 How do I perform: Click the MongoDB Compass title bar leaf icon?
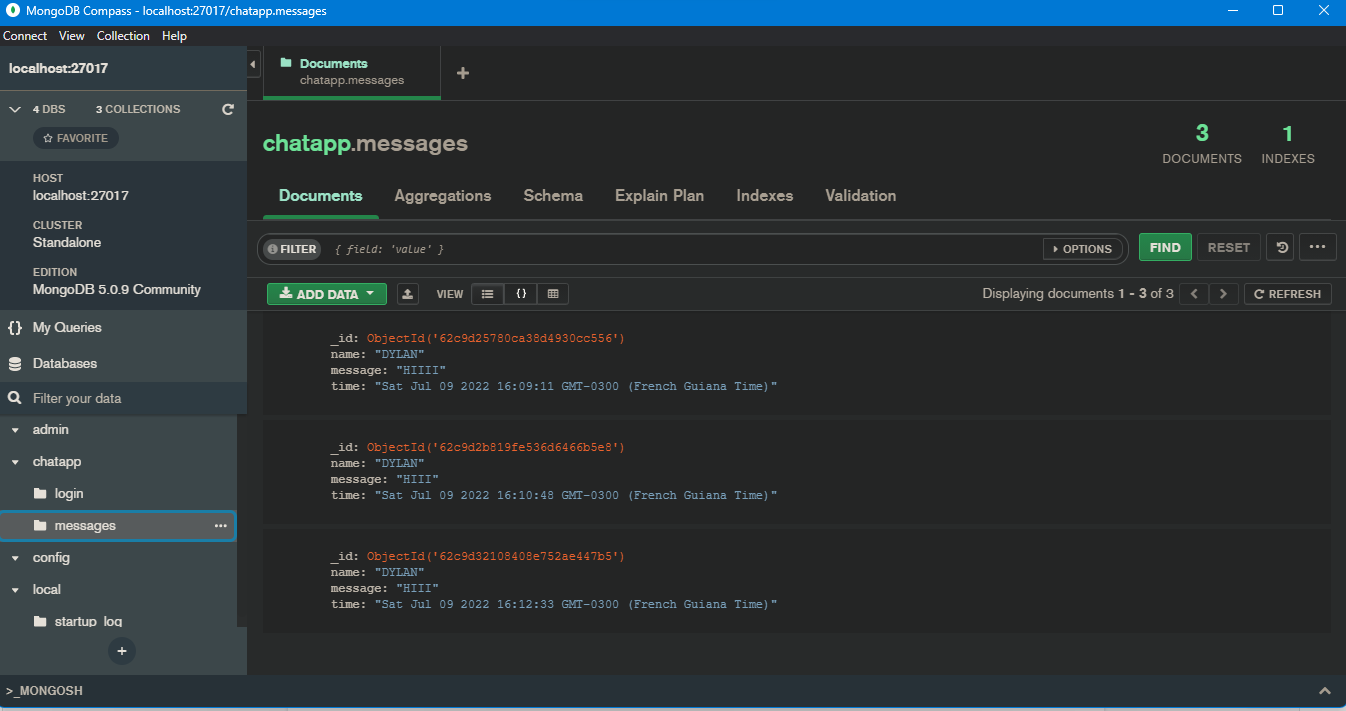click(x=13, y=11)
